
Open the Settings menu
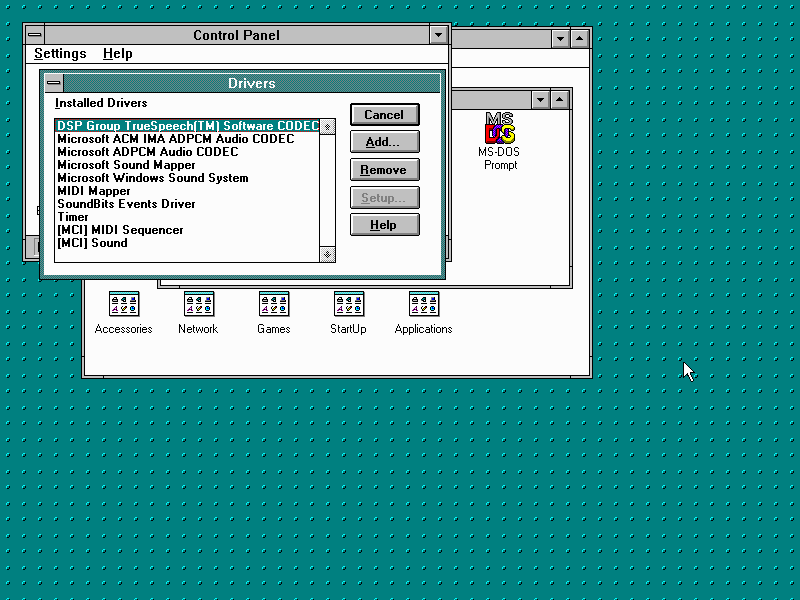click(x=60, y=54)
